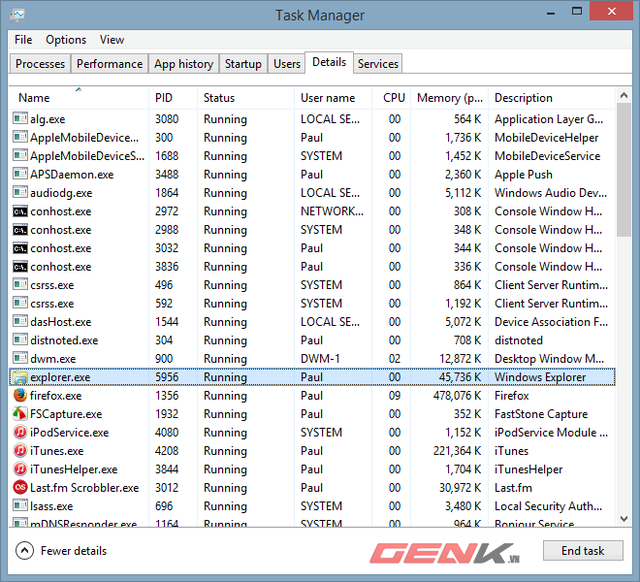
Task: Open the View menu
Action: (x=112, y=40)
